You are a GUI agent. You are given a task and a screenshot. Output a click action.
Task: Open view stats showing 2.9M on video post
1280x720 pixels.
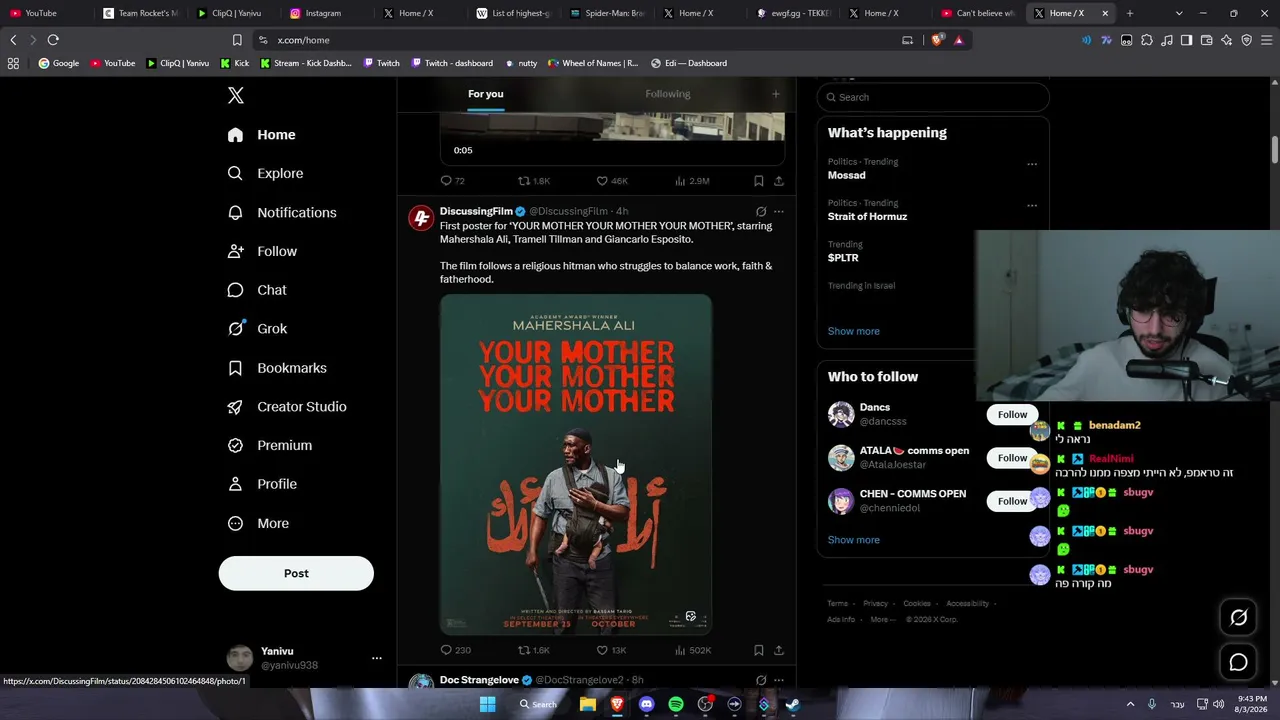click(692, 181)
